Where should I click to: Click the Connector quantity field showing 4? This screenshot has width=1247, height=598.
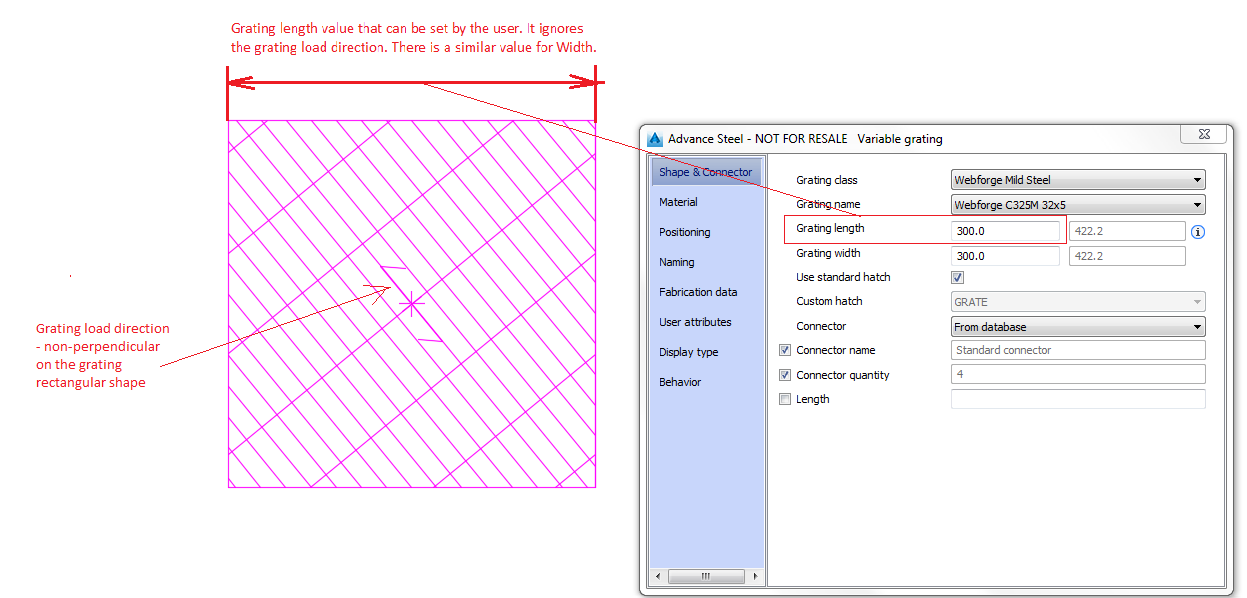pos(1078,375)
